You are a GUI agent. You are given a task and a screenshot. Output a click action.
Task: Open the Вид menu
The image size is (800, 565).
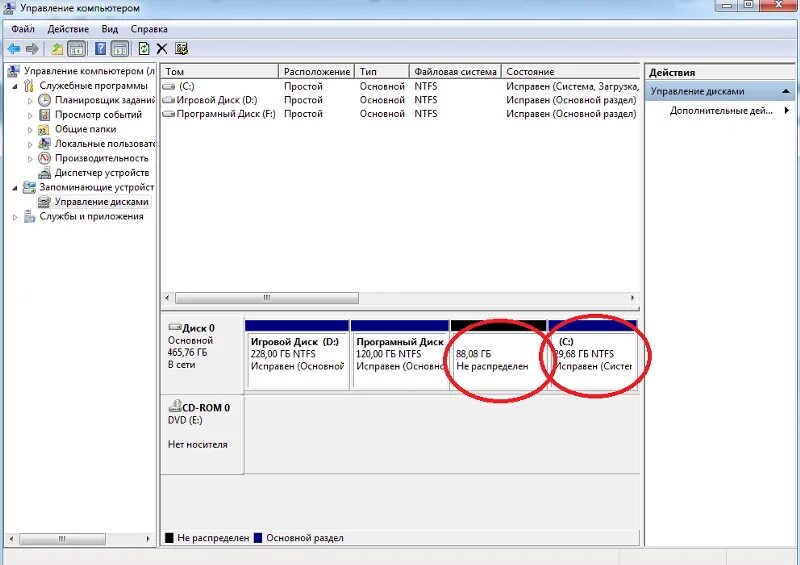click(x=109, y=29)
